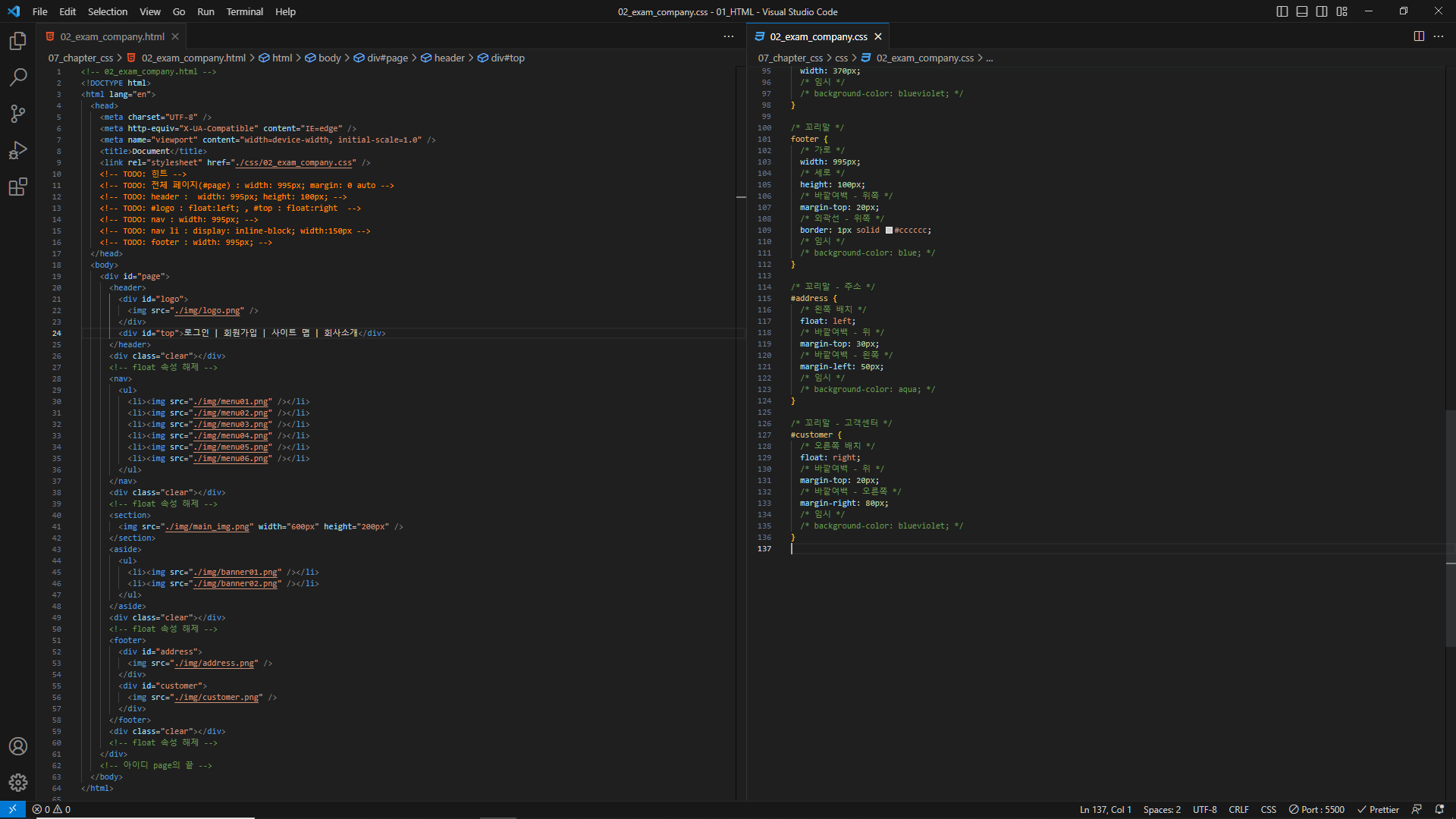Open the Accounts menu icon

(x=18, y=746)
